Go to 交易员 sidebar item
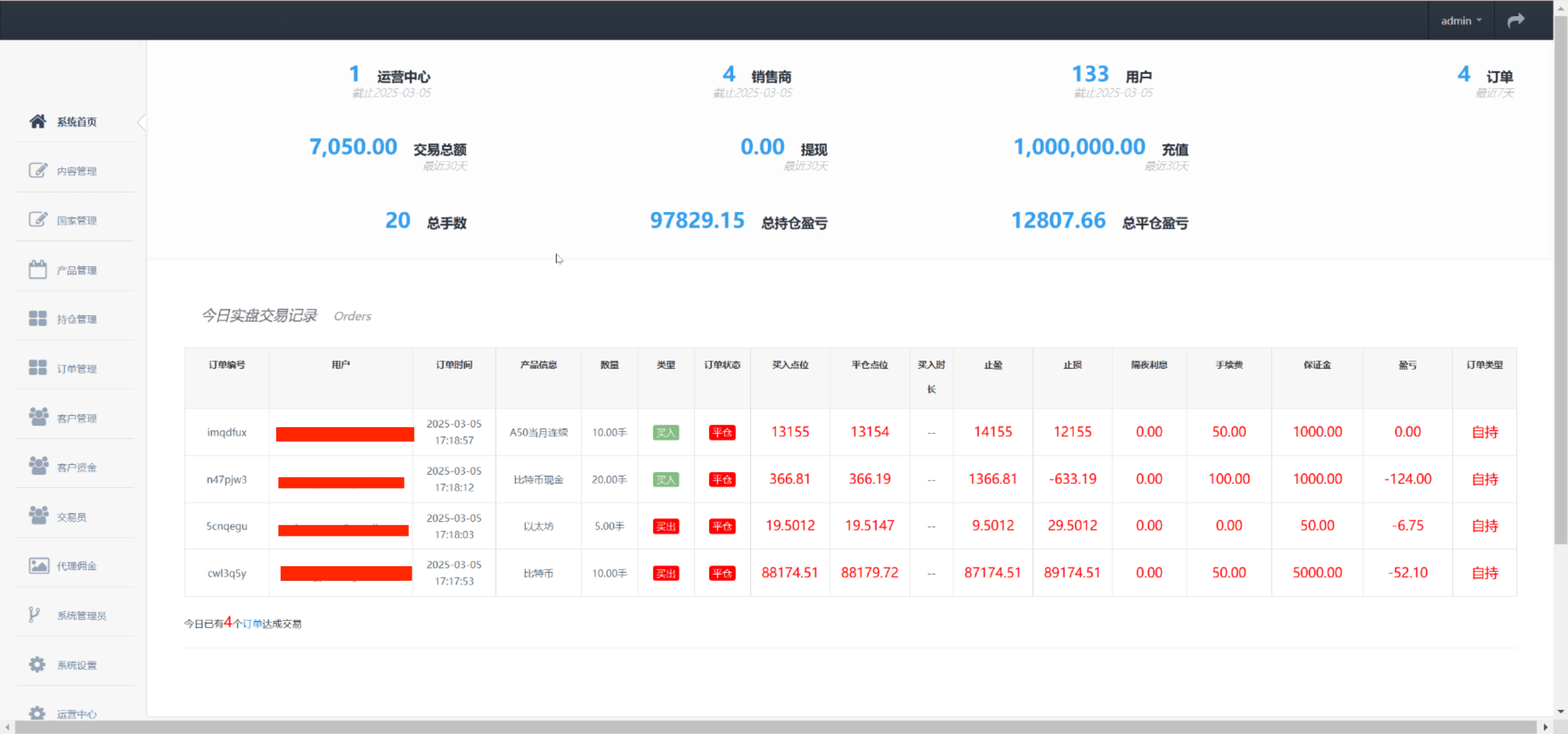 point(72,517)
